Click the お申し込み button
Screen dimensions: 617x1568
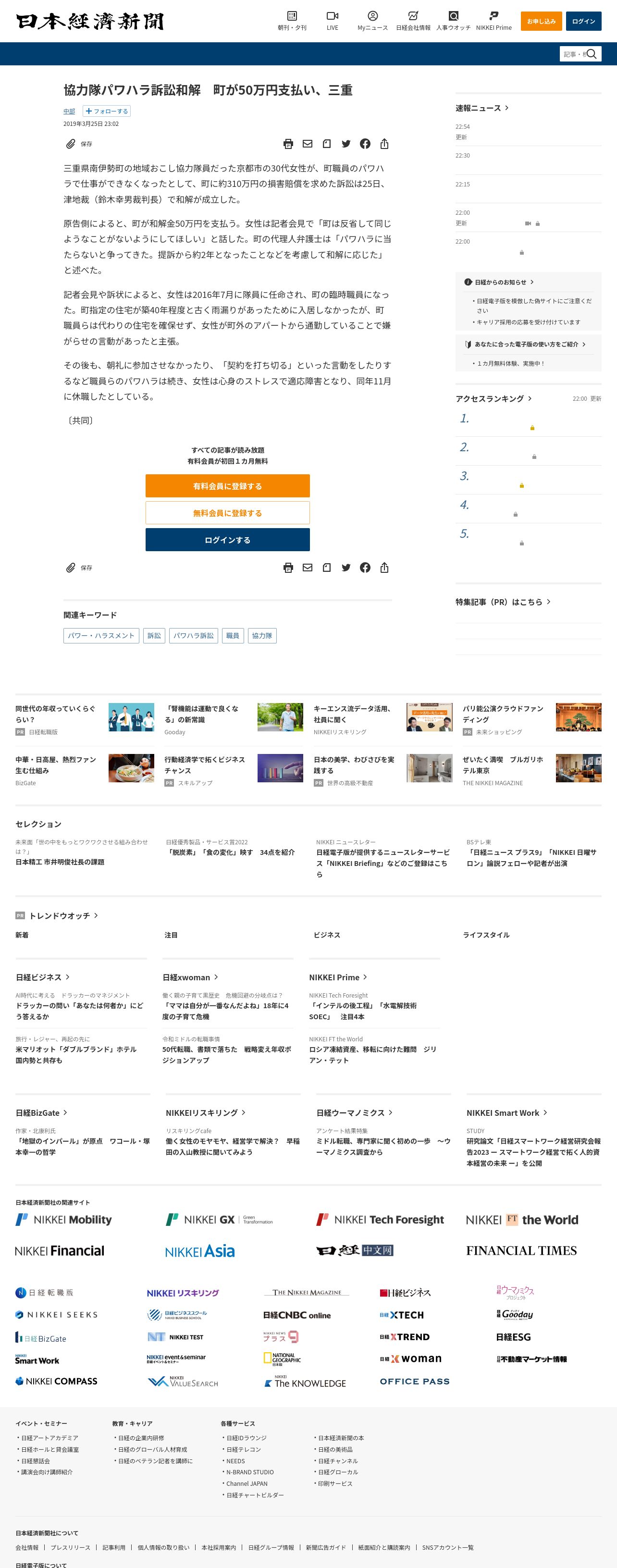[541, 21]
